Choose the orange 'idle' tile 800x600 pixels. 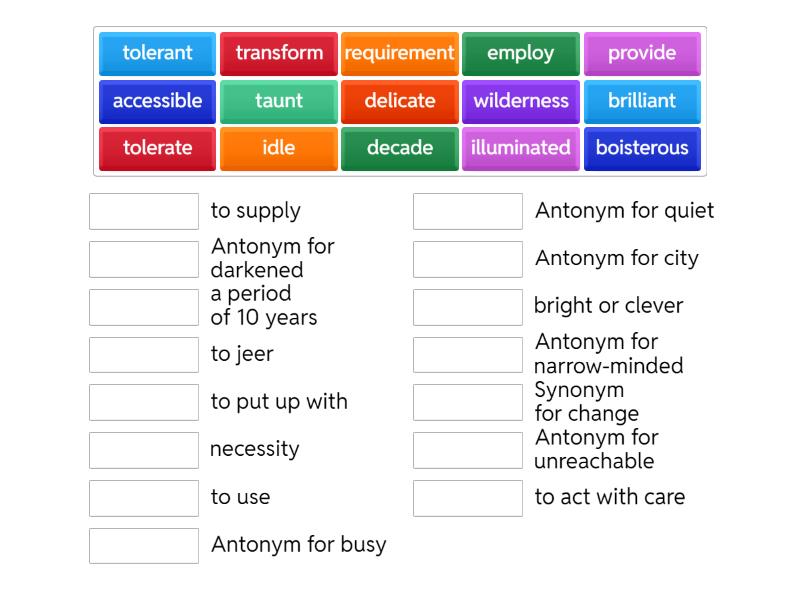(279, 148)
